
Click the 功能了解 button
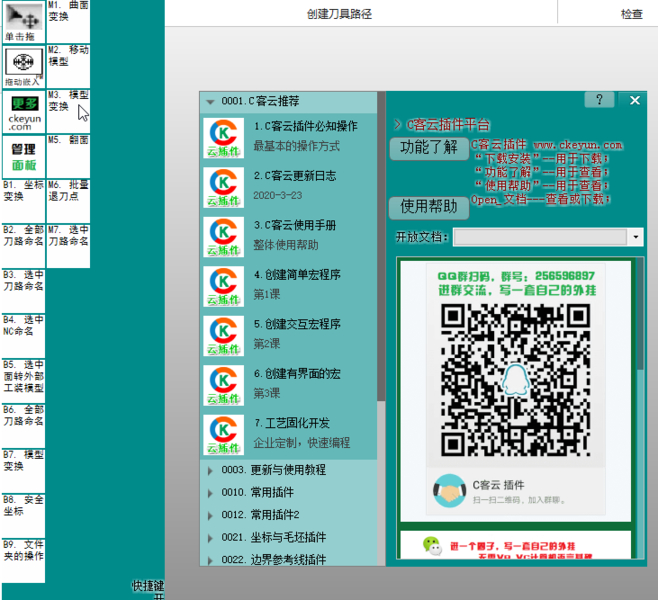(429, 149)
